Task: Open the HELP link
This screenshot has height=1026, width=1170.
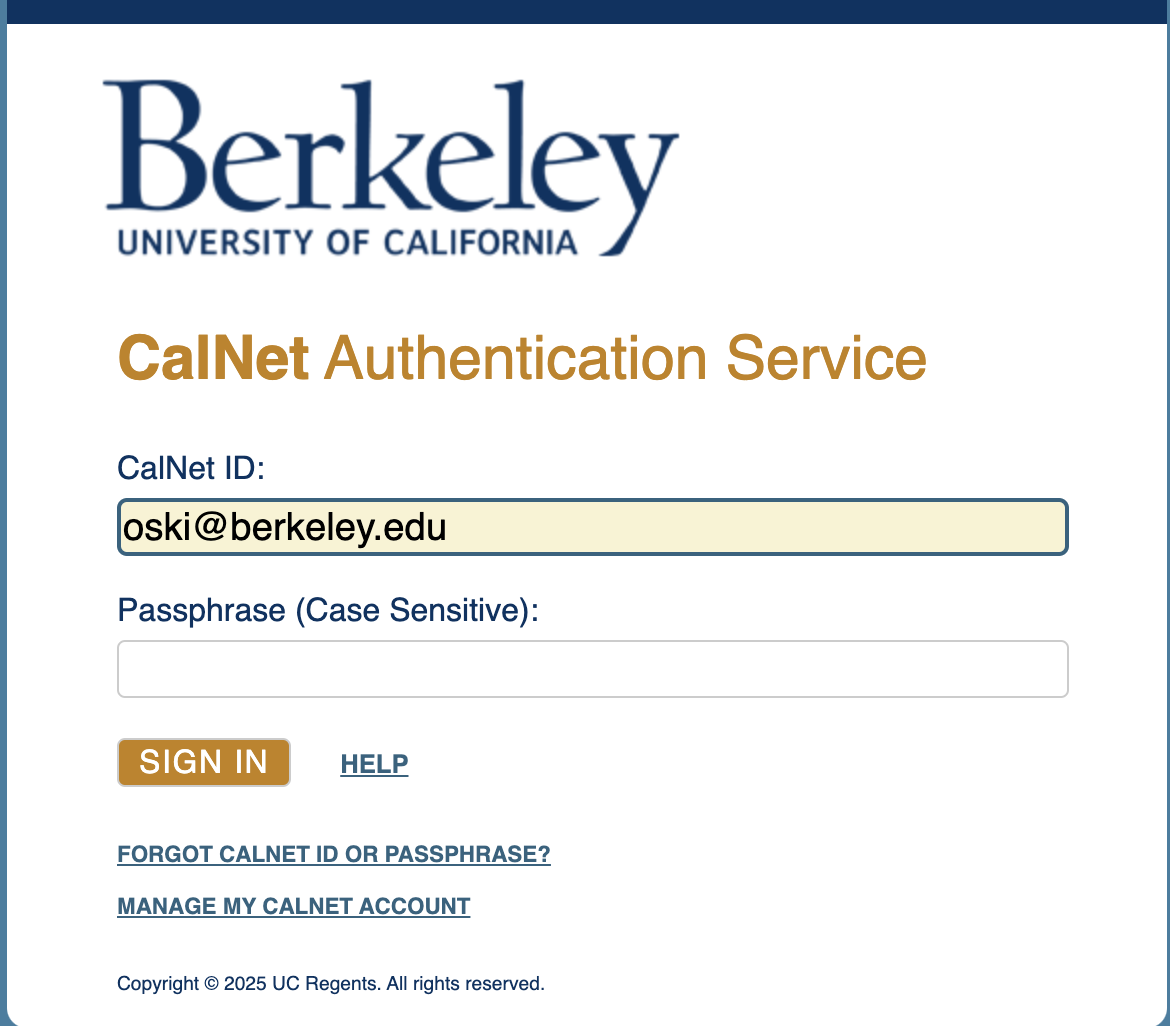Action: point(374,765)
